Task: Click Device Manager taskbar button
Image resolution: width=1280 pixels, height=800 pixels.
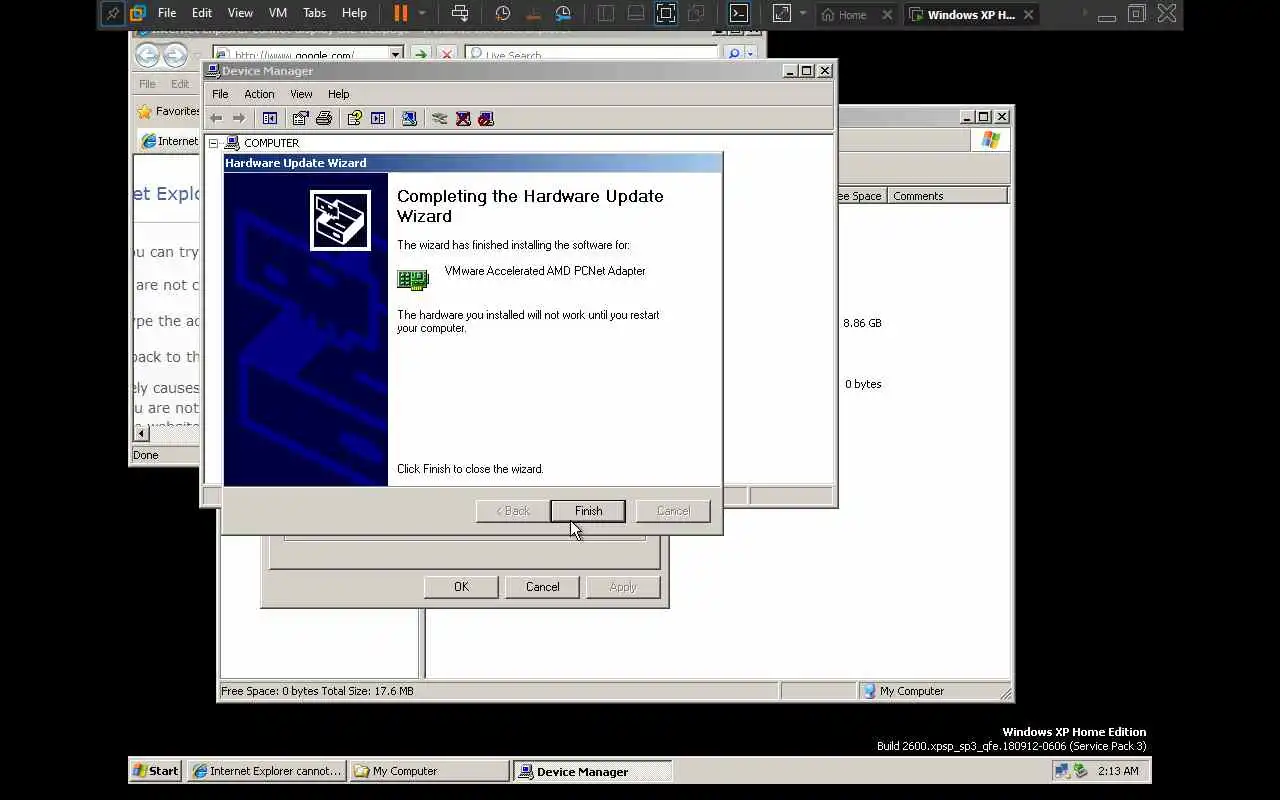Action: pyautogui.click(x=592, y=771)
